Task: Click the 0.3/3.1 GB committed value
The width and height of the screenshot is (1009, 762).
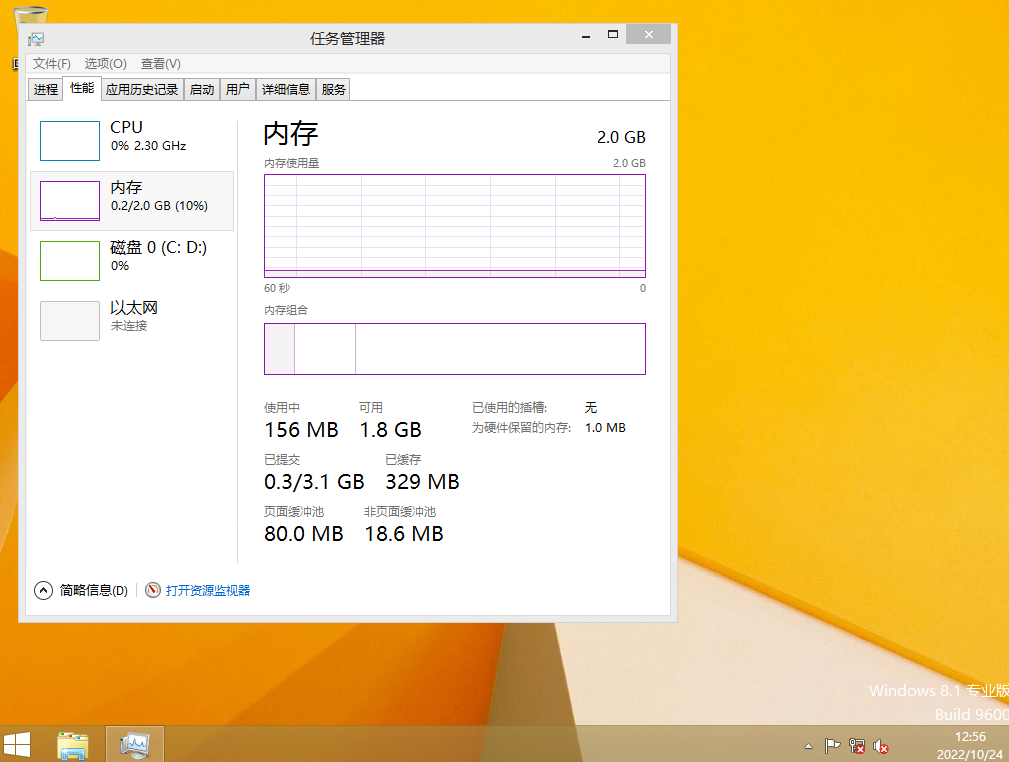Action: point(314,482)
